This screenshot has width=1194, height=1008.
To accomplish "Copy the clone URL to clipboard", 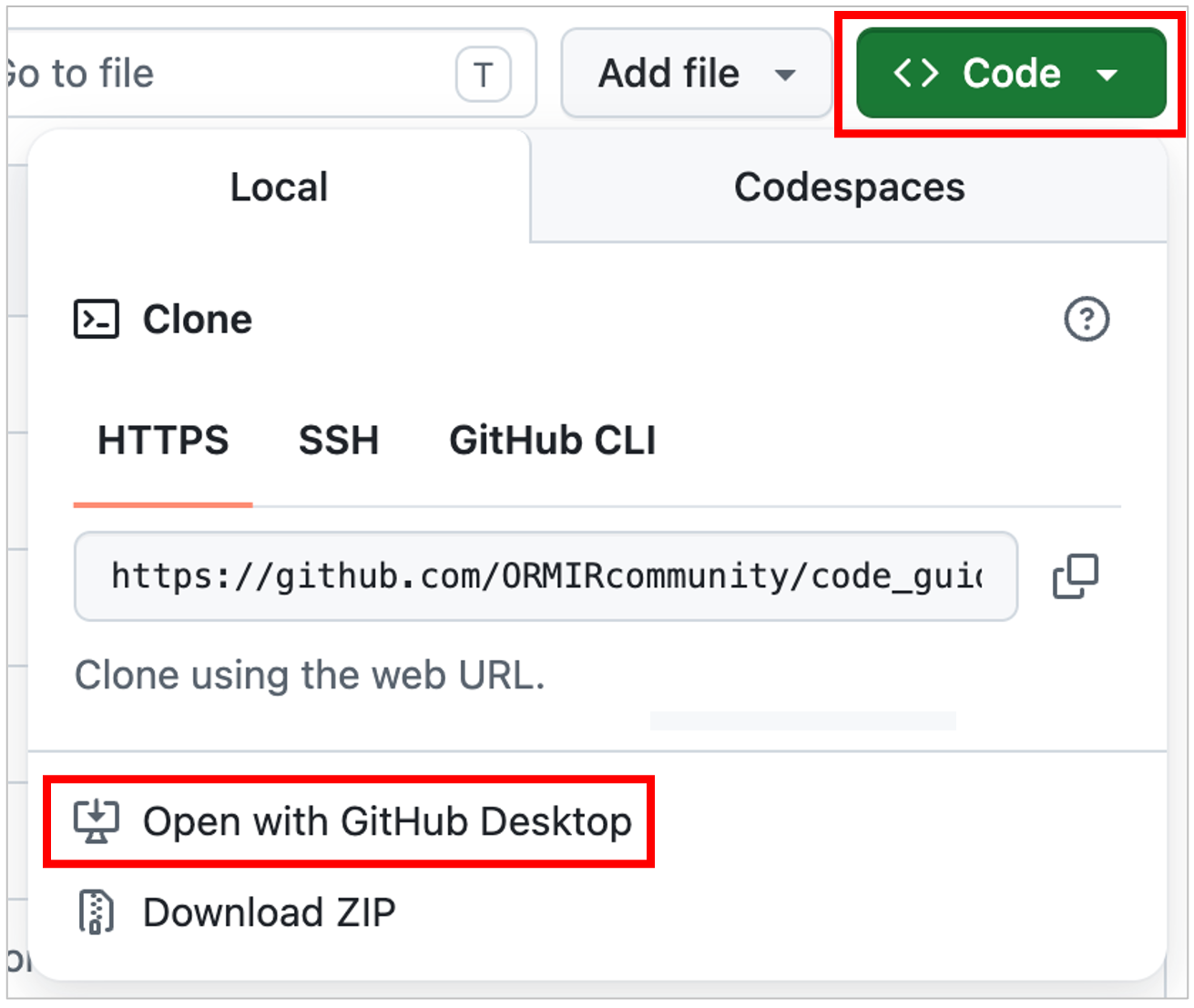I will (1076, 576).
